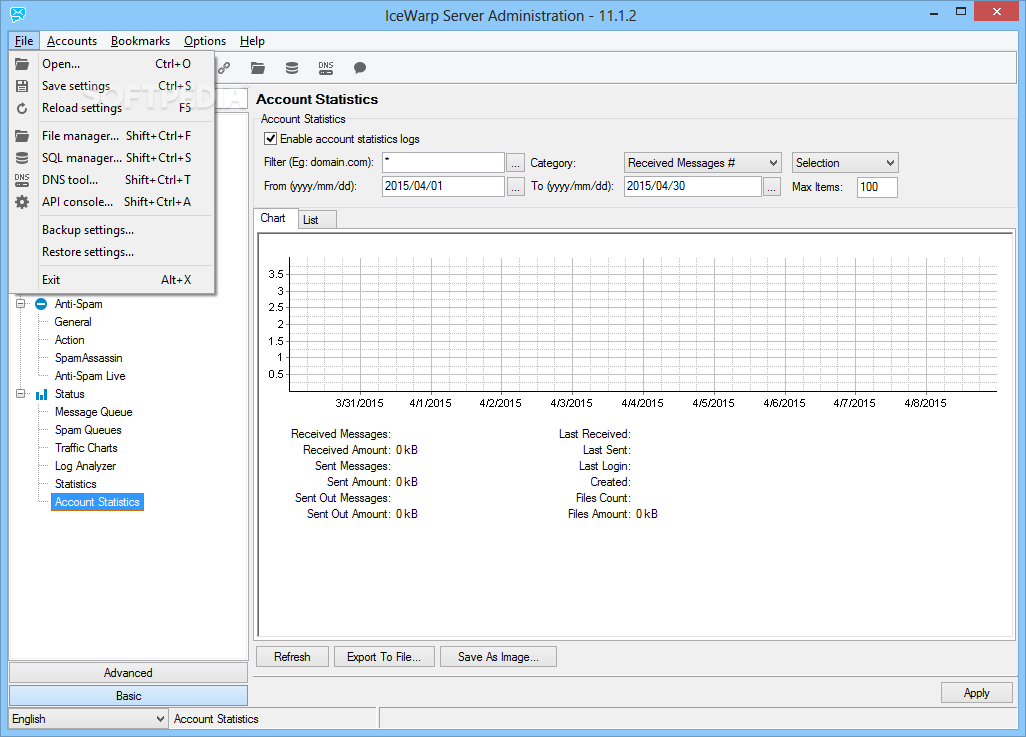The height and width of the screenshot is (737, 1026).
Task: Click the Max Items input field
Action: (x=877, y=187)
